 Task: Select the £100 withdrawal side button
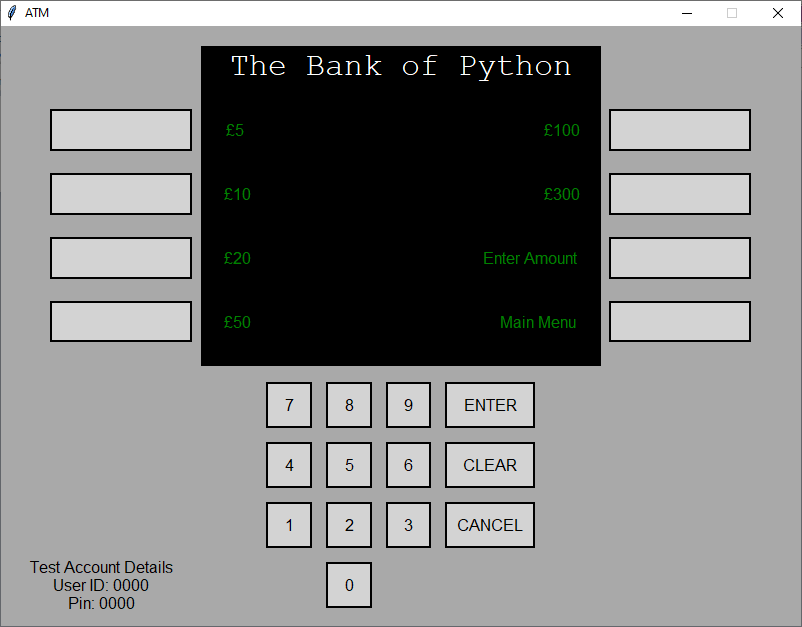[x=679, y=130]
